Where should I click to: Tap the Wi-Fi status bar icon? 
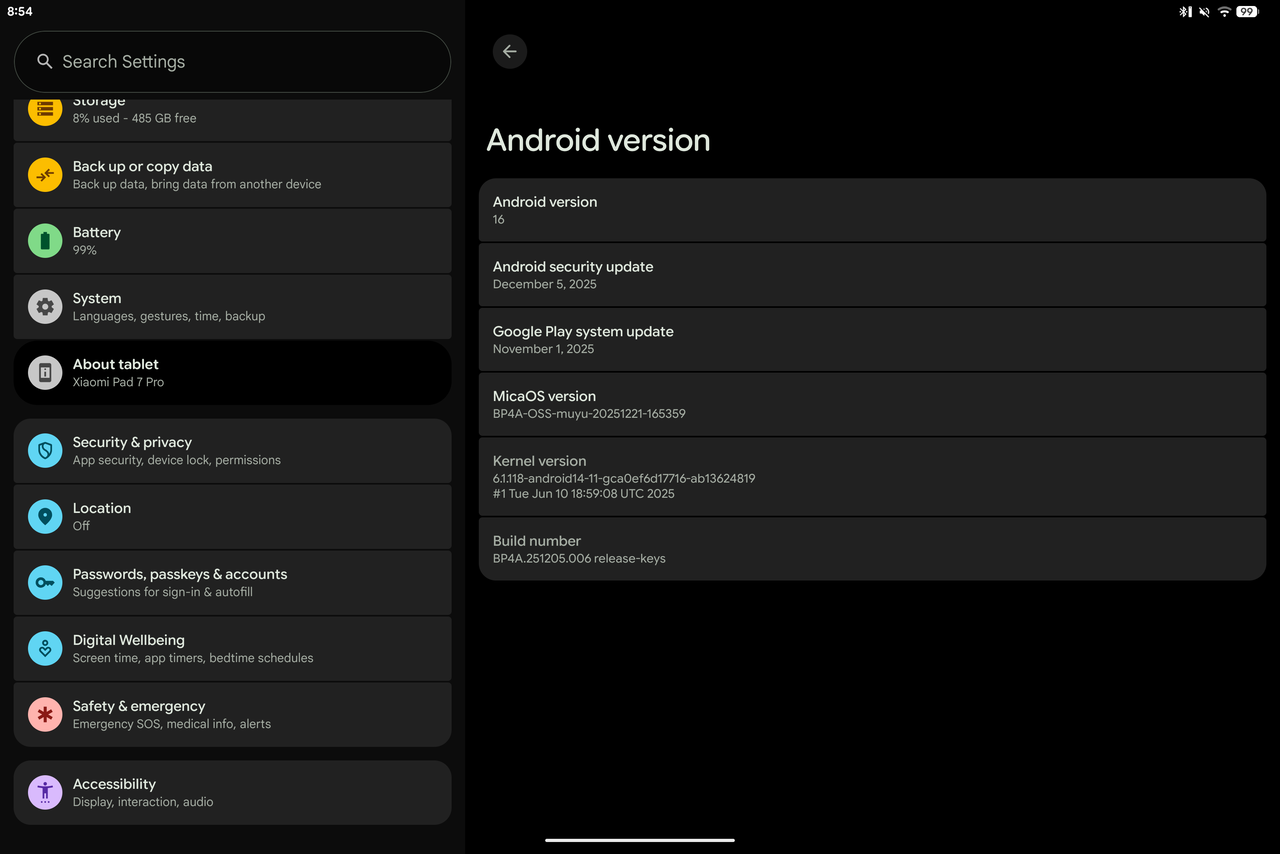(x=1223, y=12)
